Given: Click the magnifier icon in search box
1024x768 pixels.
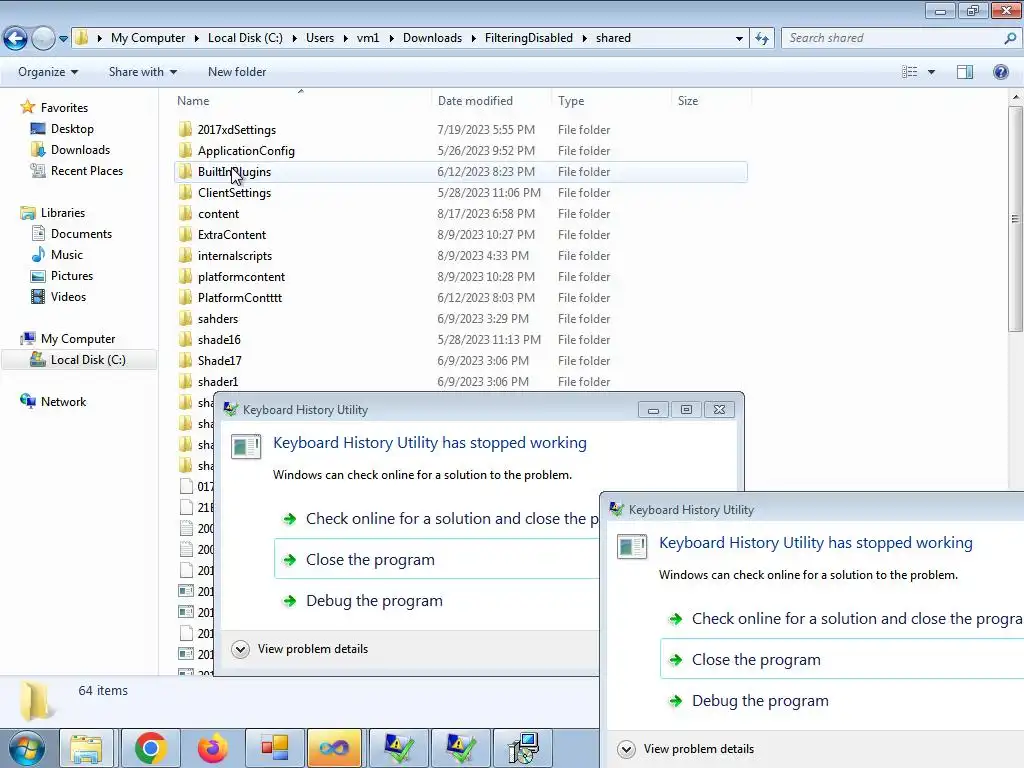Looking at the screenshot, I should pyautogui.click(x=1010, y=39).
